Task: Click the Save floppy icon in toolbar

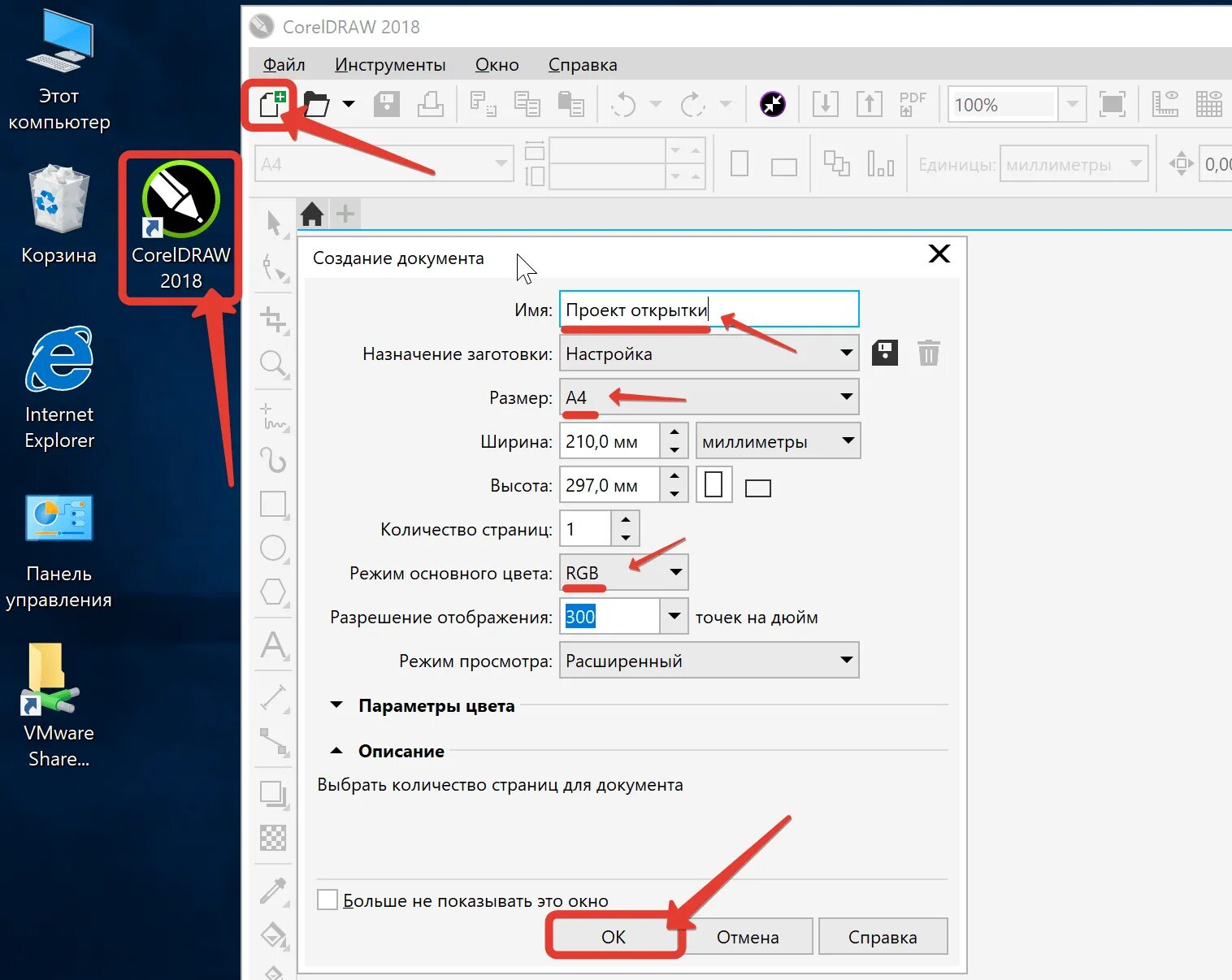Action: [387, 104]
